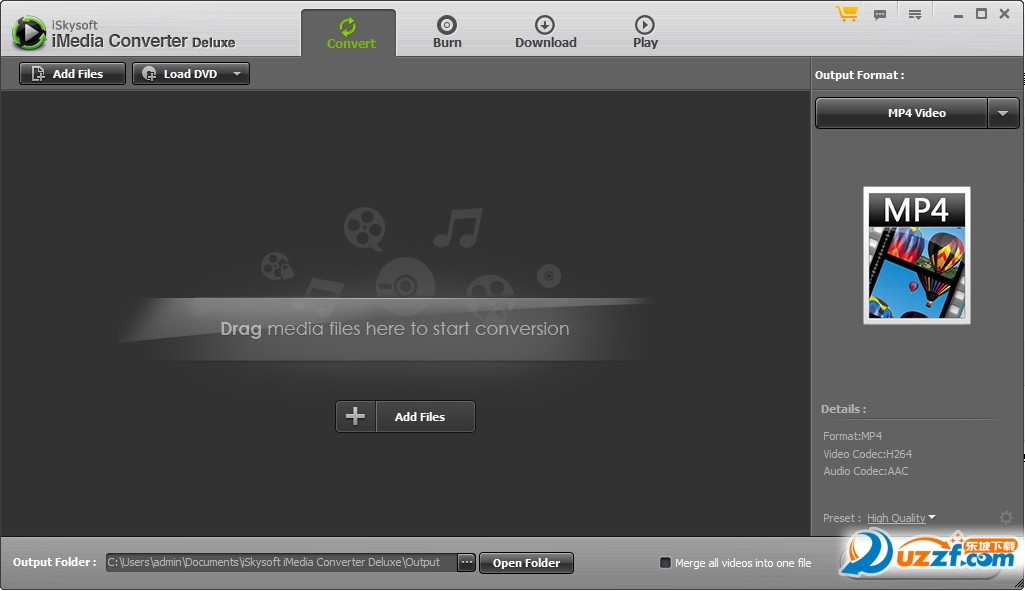Click Add Files in the top toolbar
This screenshot has width=1025, height=591.
click(72, 74)
